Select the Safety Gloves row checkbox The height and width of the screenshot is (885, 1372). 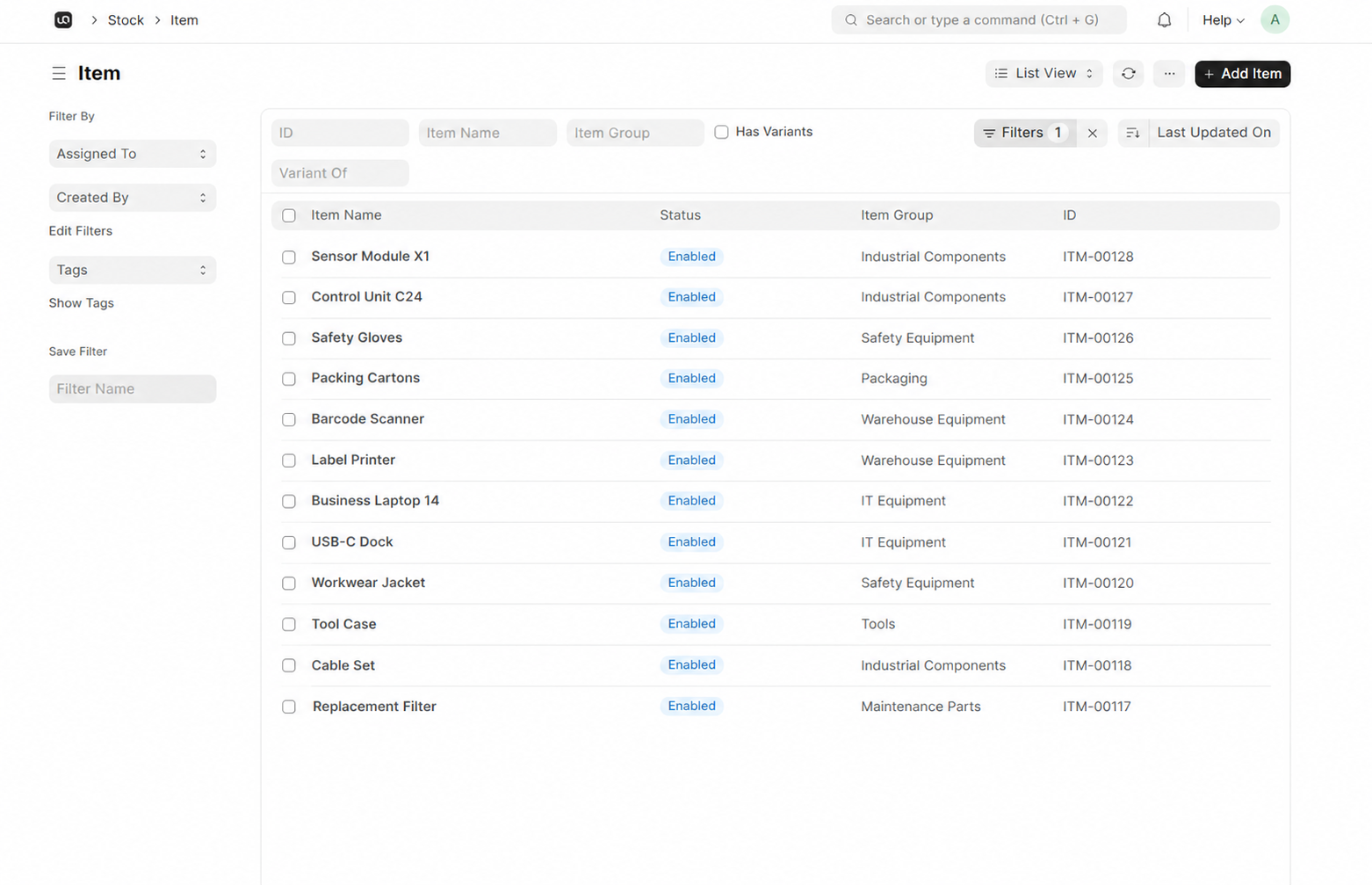coord(289,338)
